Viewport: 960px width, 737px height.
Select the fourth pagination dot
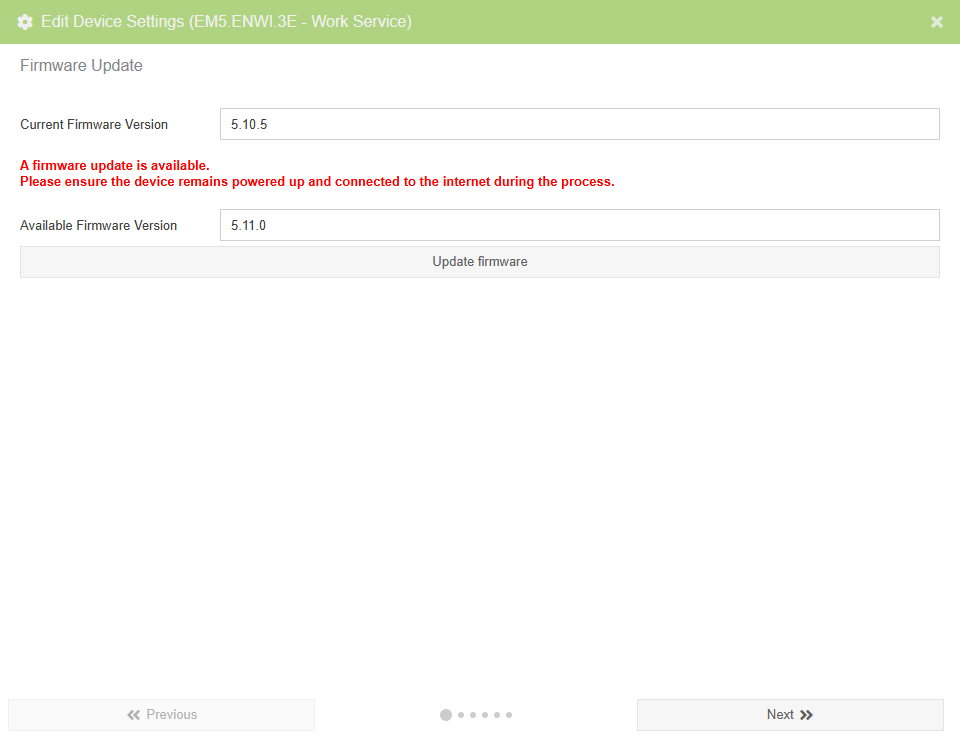pyautogui.click(x=484, y=714)
